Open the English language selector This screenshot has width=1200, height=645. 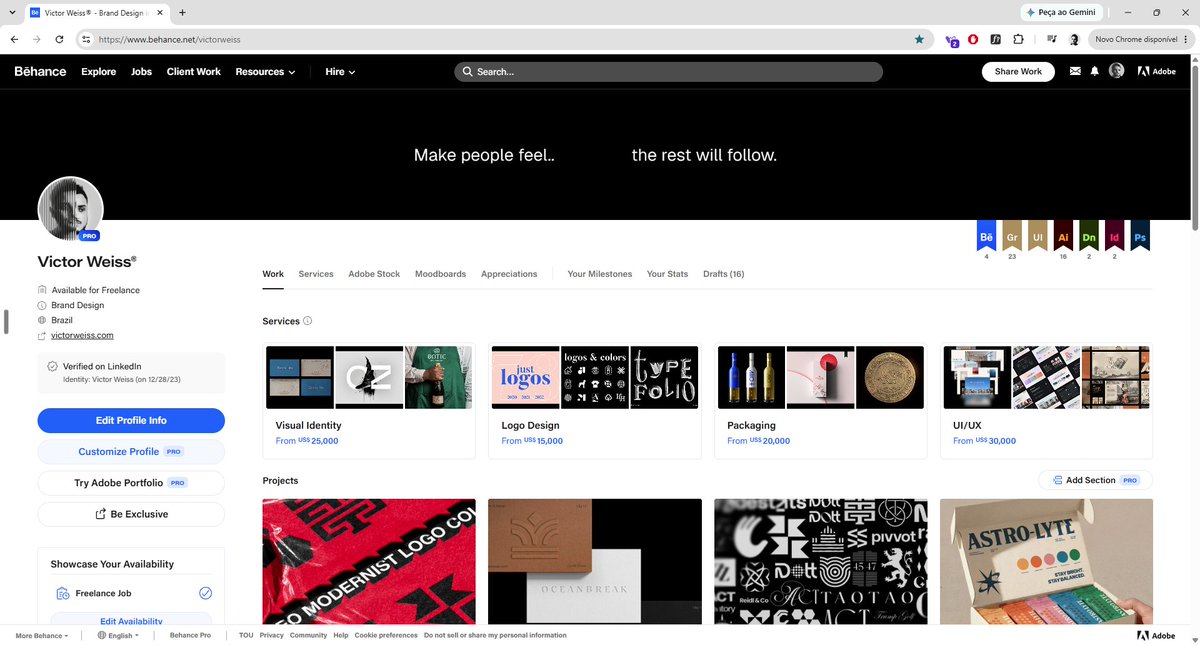click(x=117, y=635)
